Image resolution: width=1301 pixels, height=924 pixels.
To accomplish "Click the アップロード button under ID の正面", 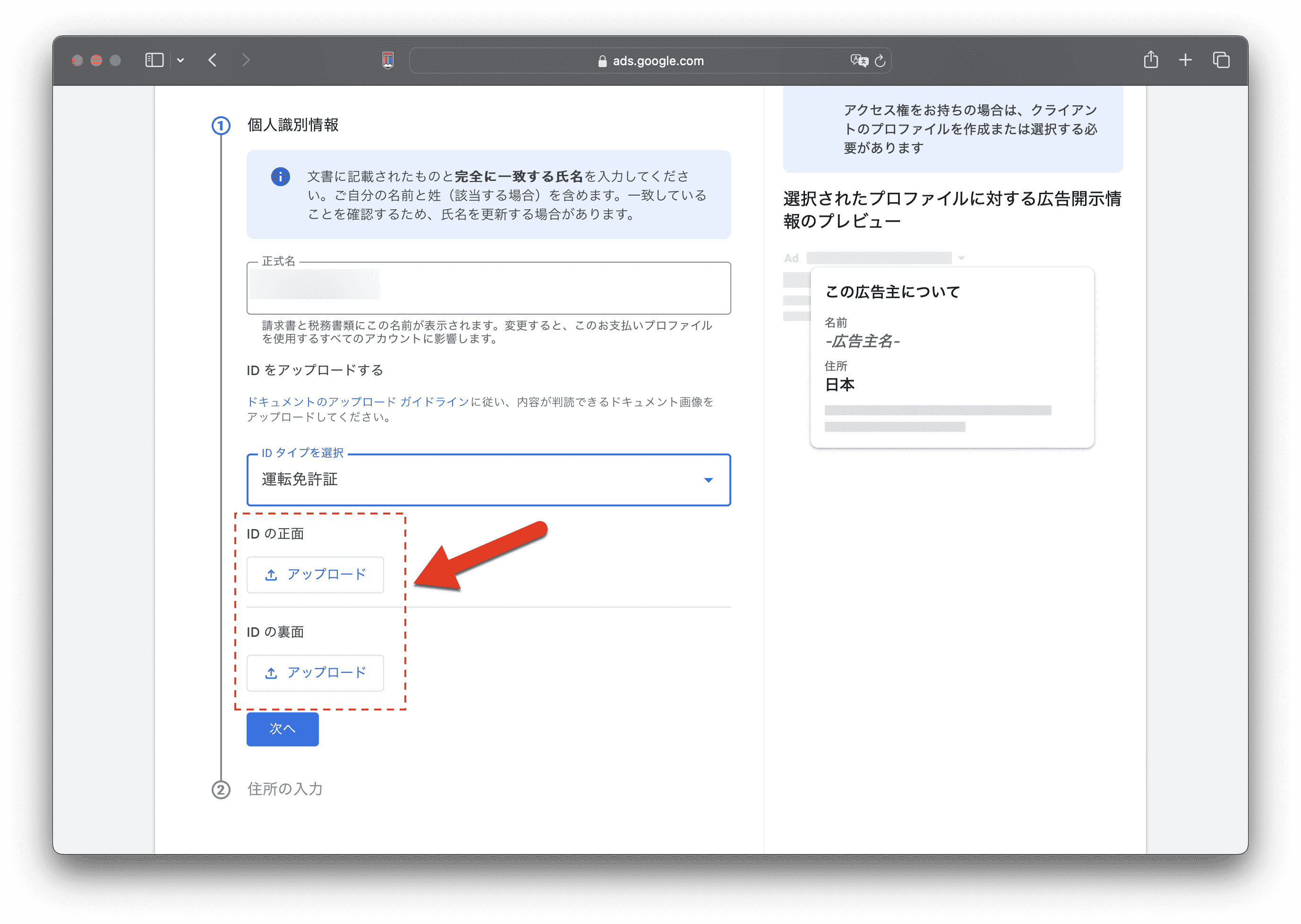I will tap(315, 574).
